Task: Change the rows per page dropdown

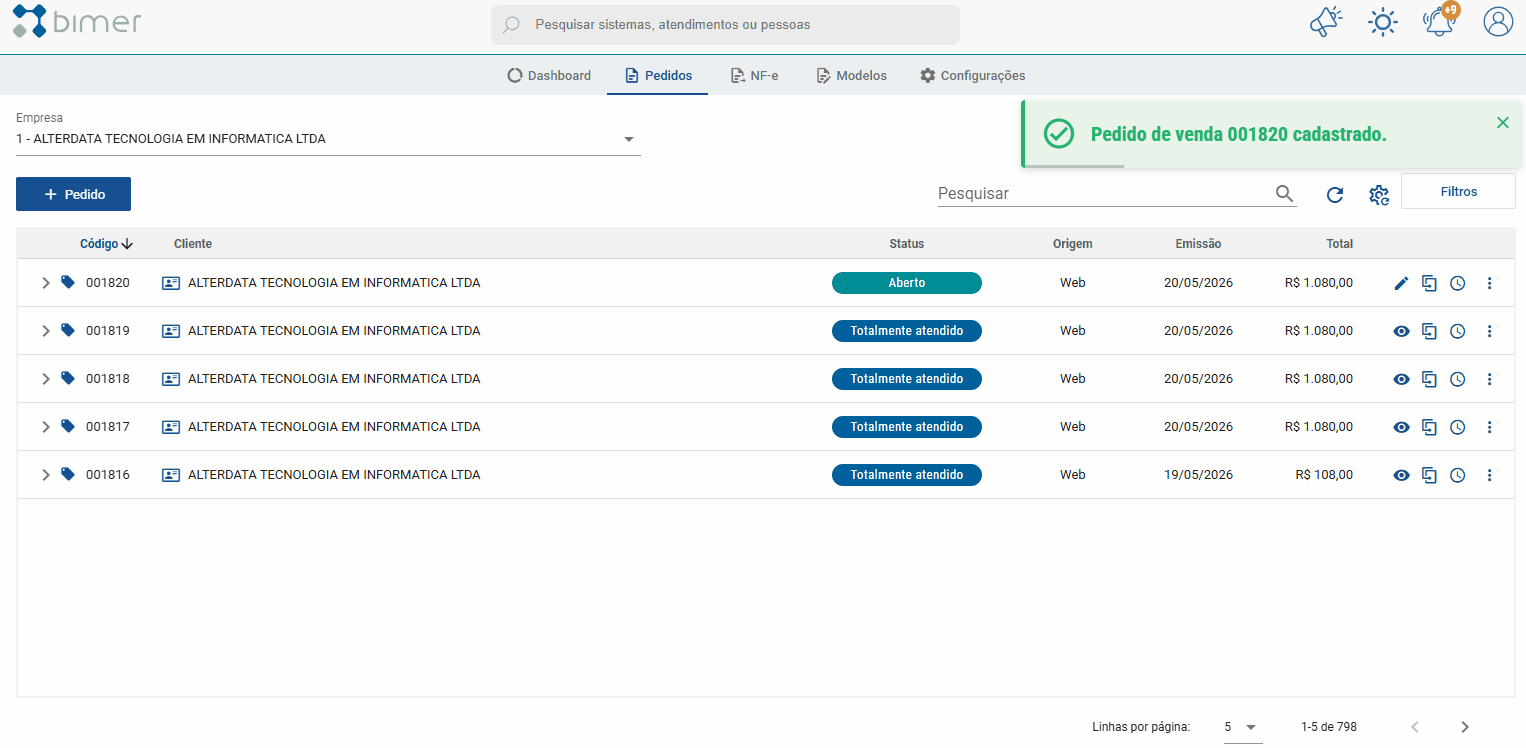Action: click(x=1241, y=727)
